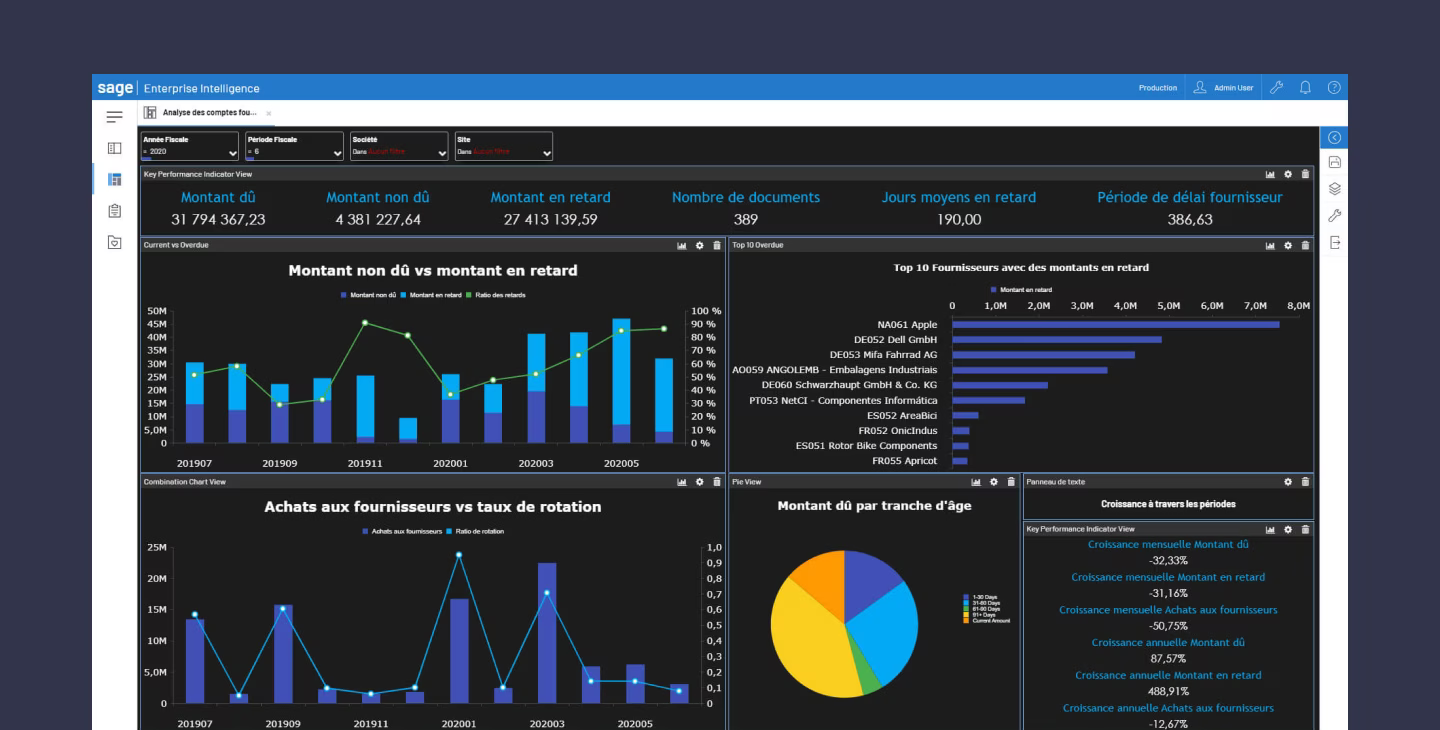The height and width of the screenshot is (730, 1440).
Task: Open the layers icon in right panel
Action: point(1333,188)
